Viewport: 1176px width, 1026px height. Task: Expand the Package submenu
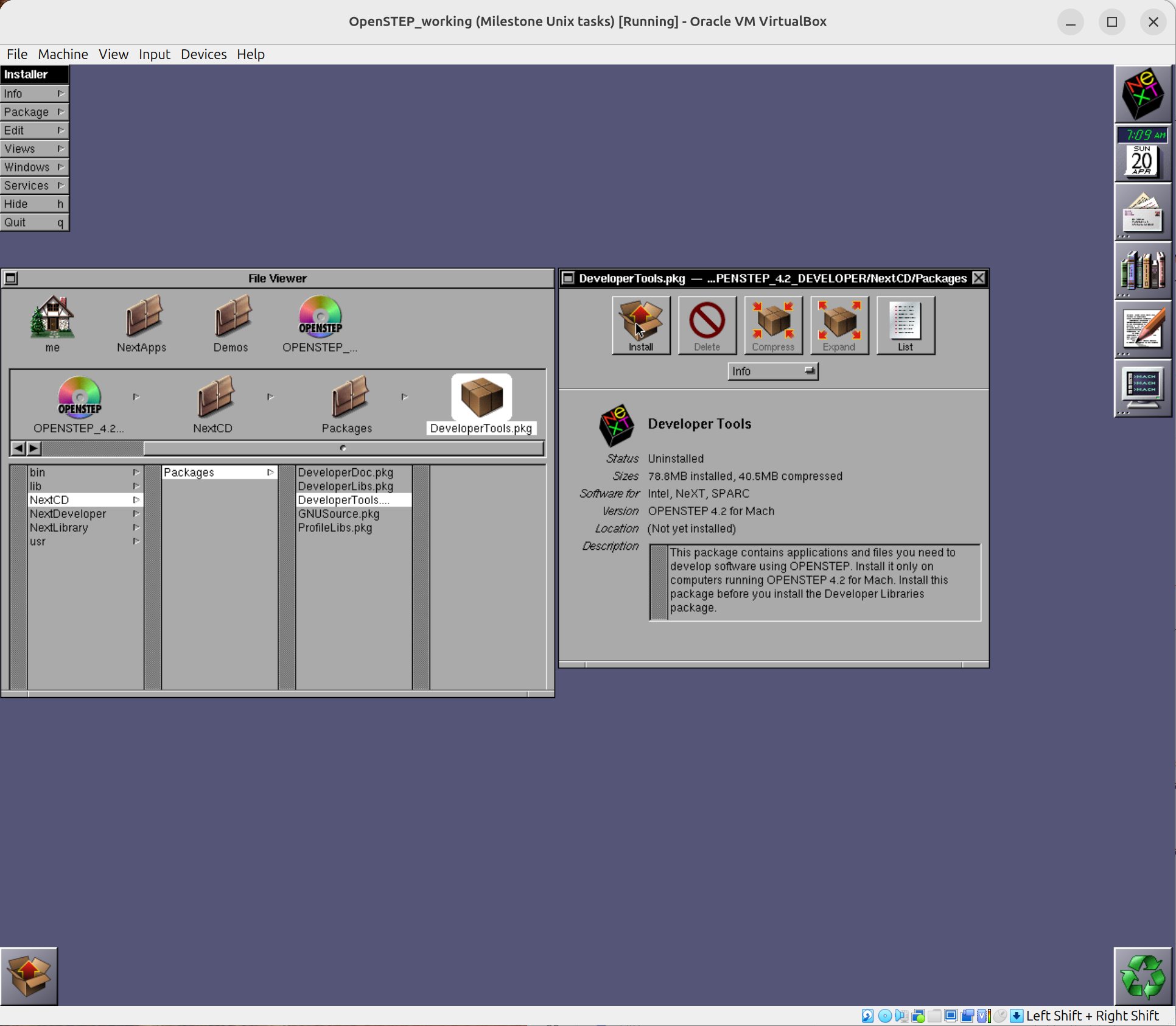[x=34, y=112]
